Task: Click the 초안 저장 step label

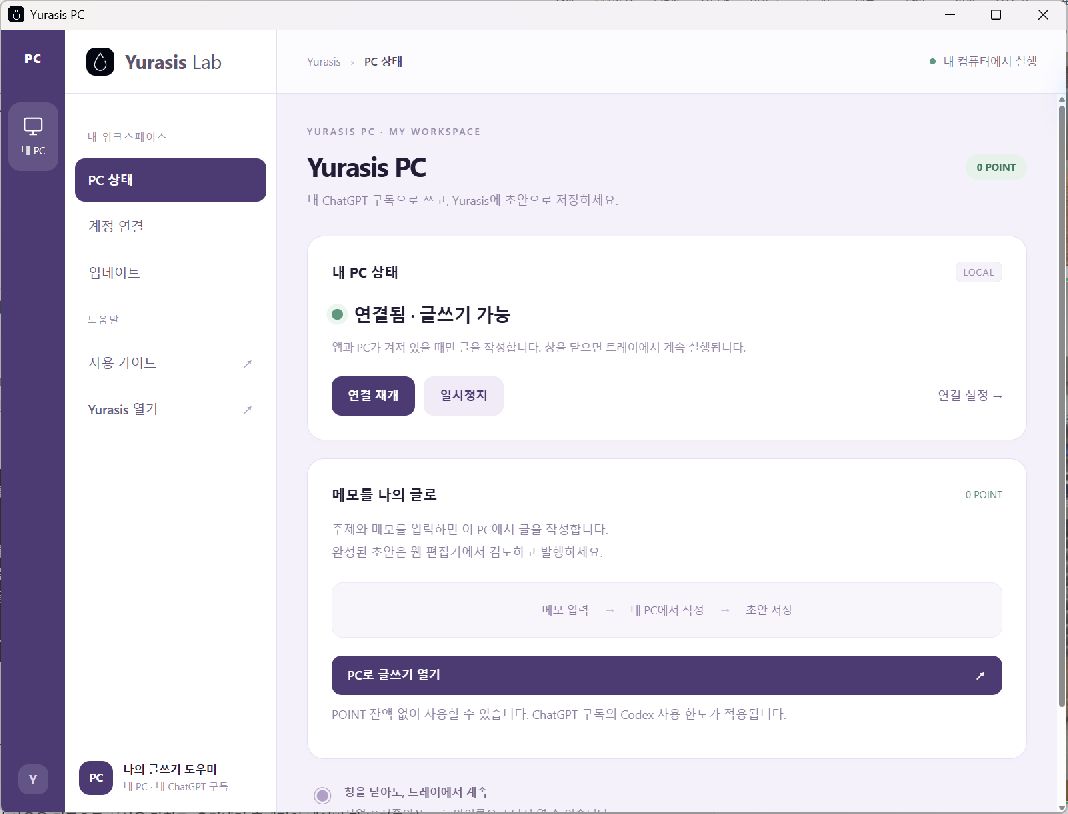Action: click(x=768, y=610)
